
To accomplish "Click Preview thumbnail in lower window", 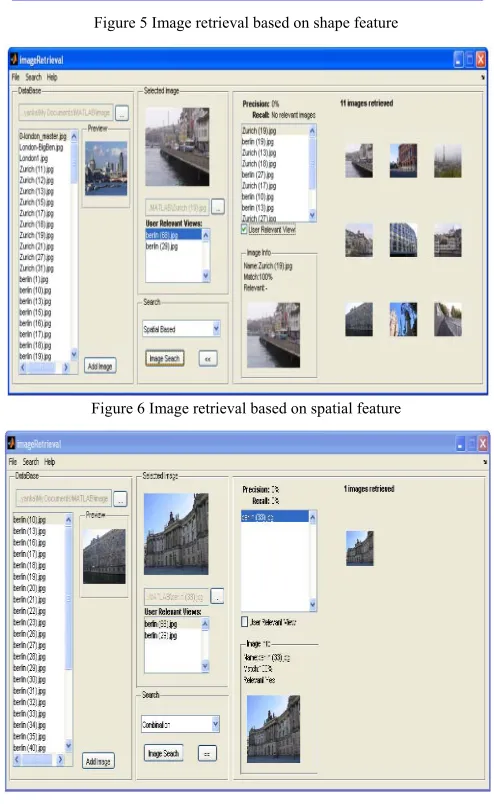I will [104, 556].
